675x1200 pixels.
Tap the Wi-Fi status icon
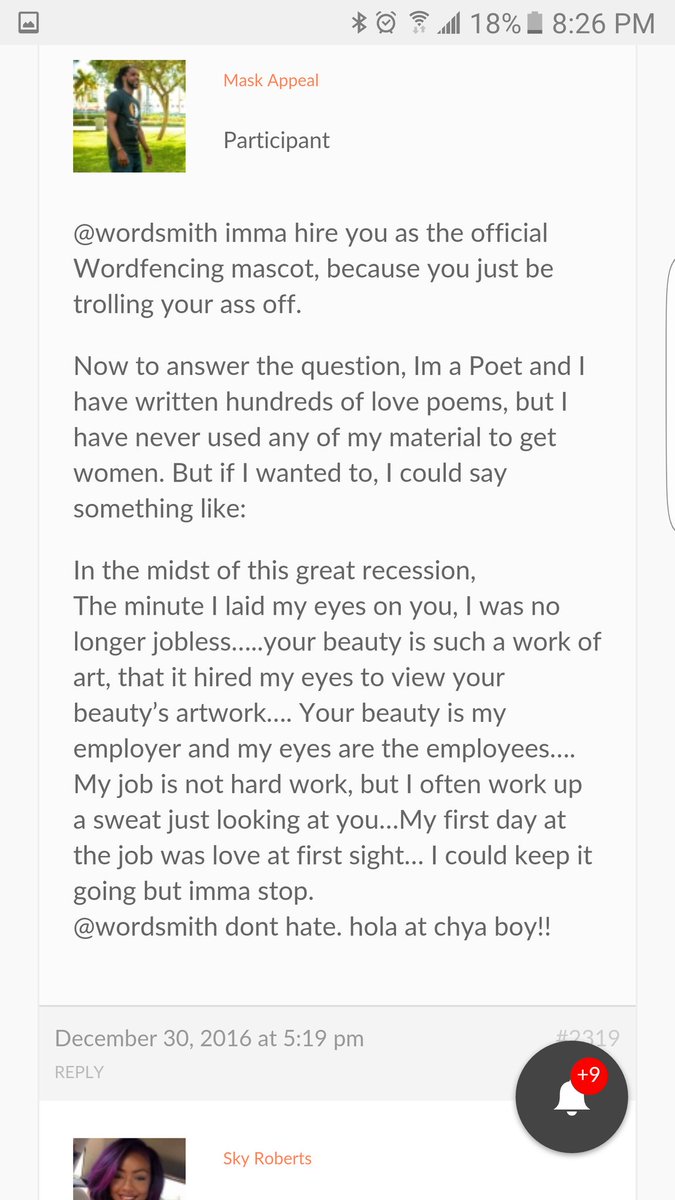tap(420, 22)
